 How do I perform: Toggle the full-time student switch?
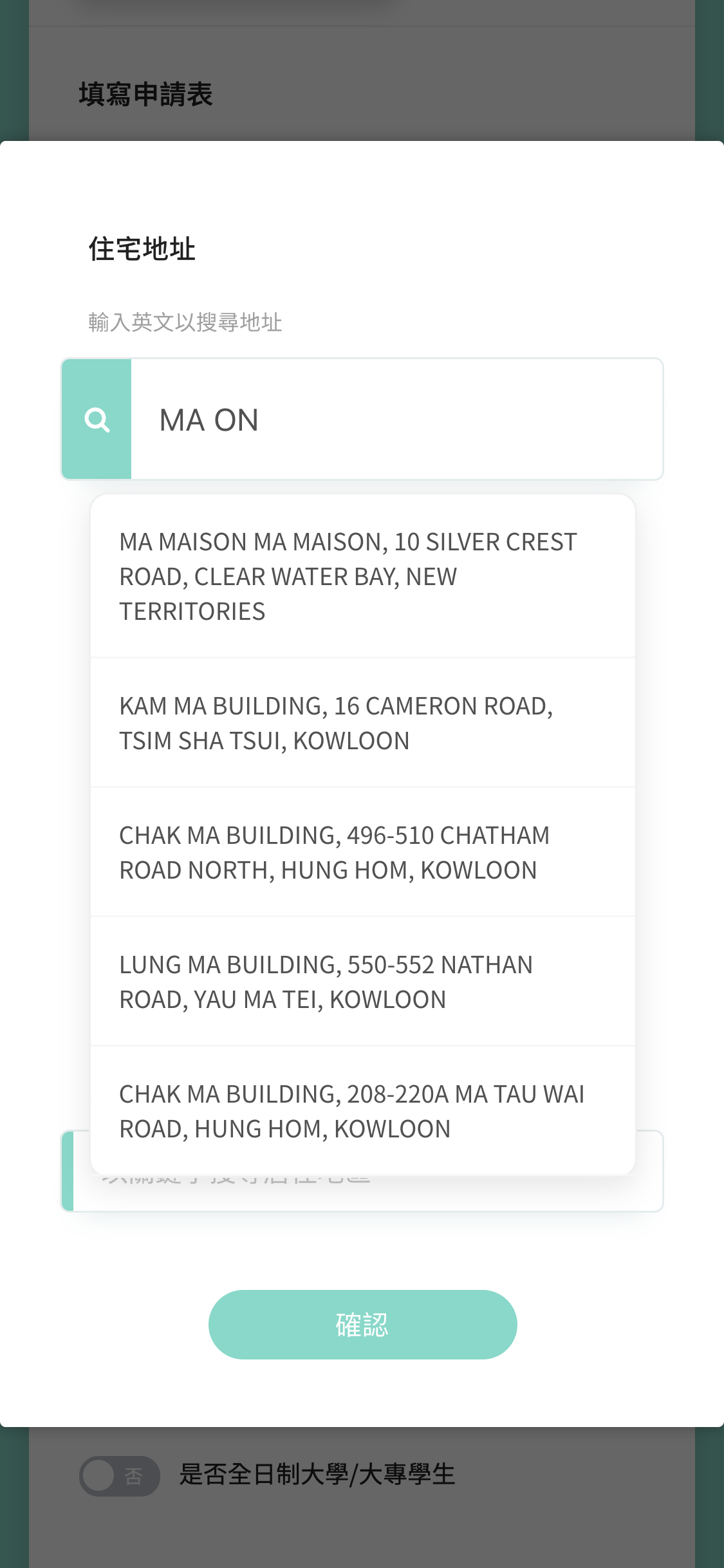[119, 1475]
